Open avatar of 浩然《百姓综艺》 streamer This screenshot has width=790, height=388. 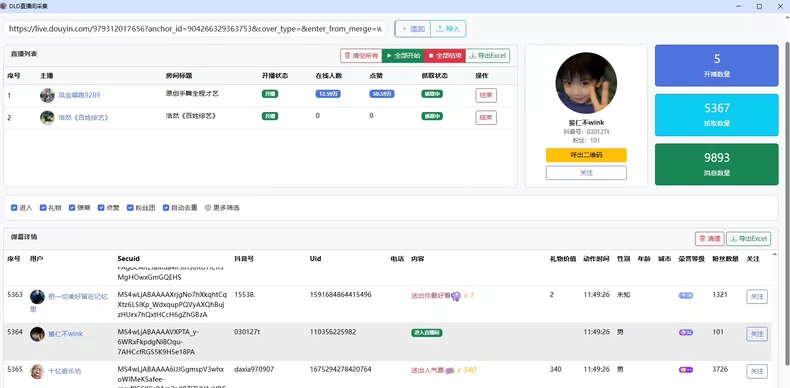click(x=47, y=117)
